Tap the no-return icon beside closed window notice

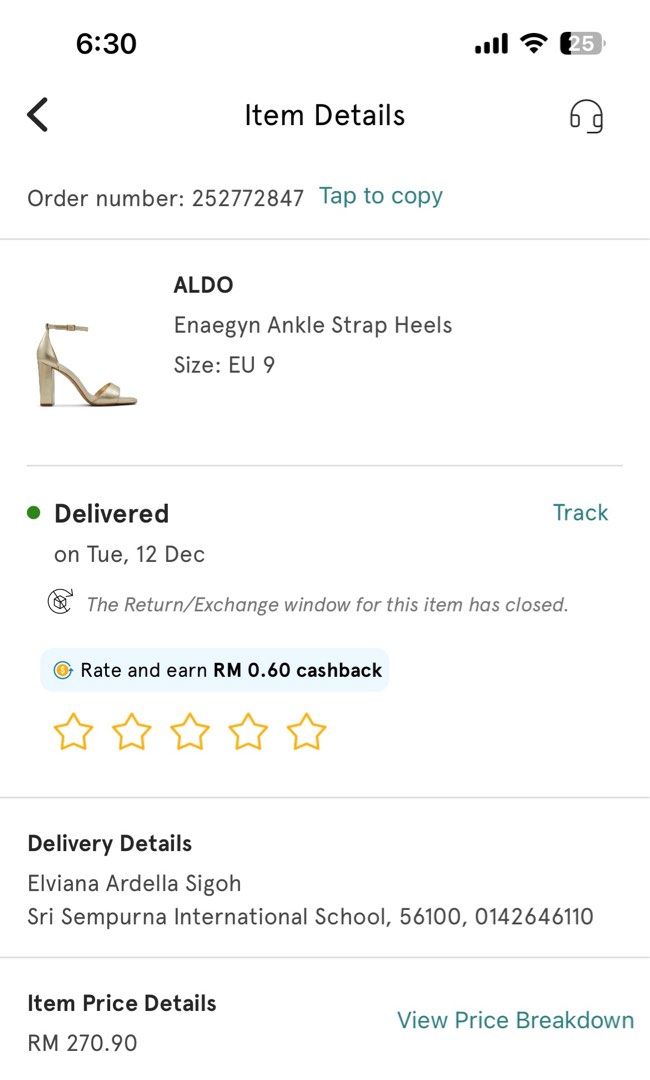(61, 601)
